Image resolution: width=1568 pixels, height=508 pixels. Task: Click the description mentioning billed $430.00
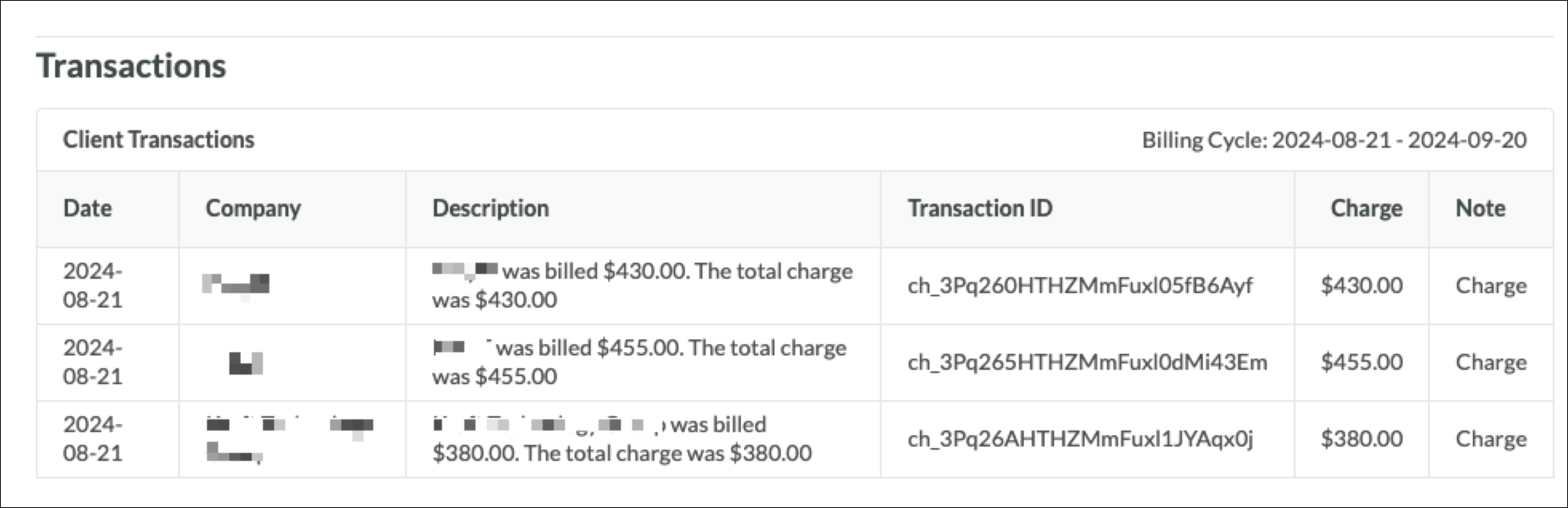[x=643, y=285]
